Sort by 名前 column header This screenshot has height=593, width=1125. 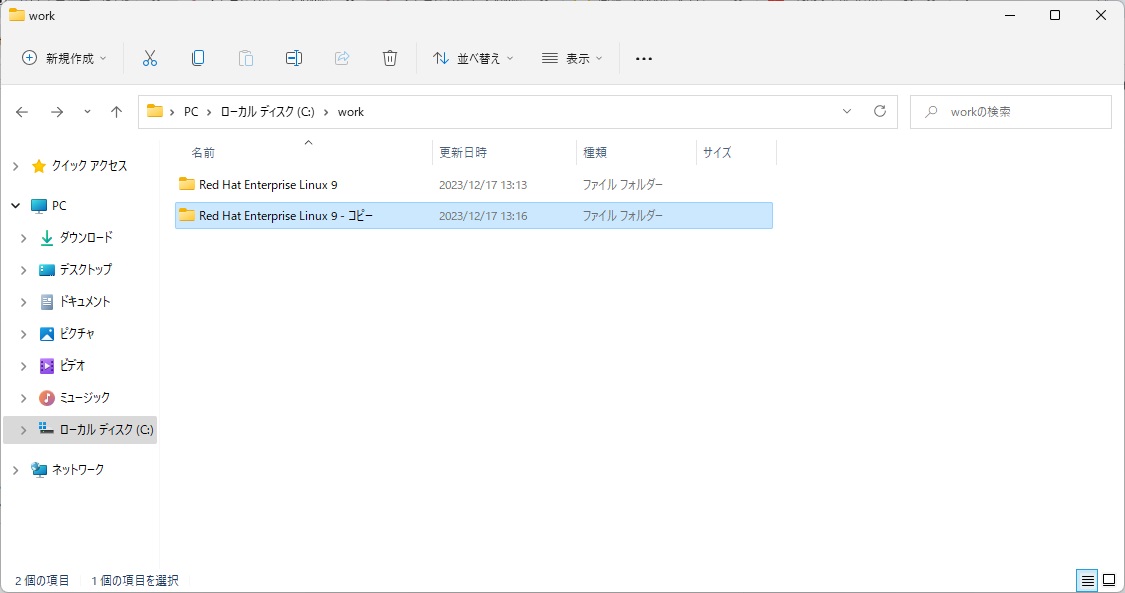pyautogui.click(x=203, y=152)
